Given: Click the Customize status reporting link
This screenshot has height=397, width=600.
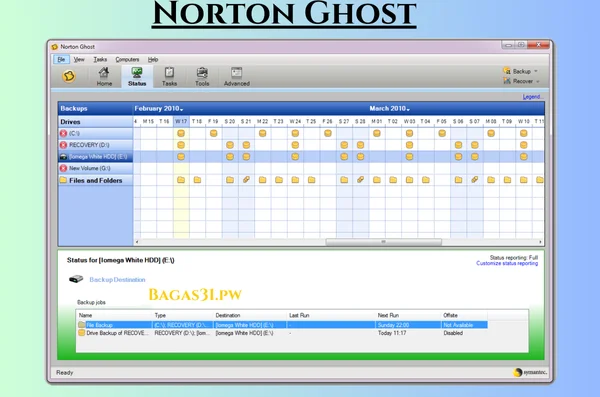Looking at the screenshot, I should [x=507, y=263].
